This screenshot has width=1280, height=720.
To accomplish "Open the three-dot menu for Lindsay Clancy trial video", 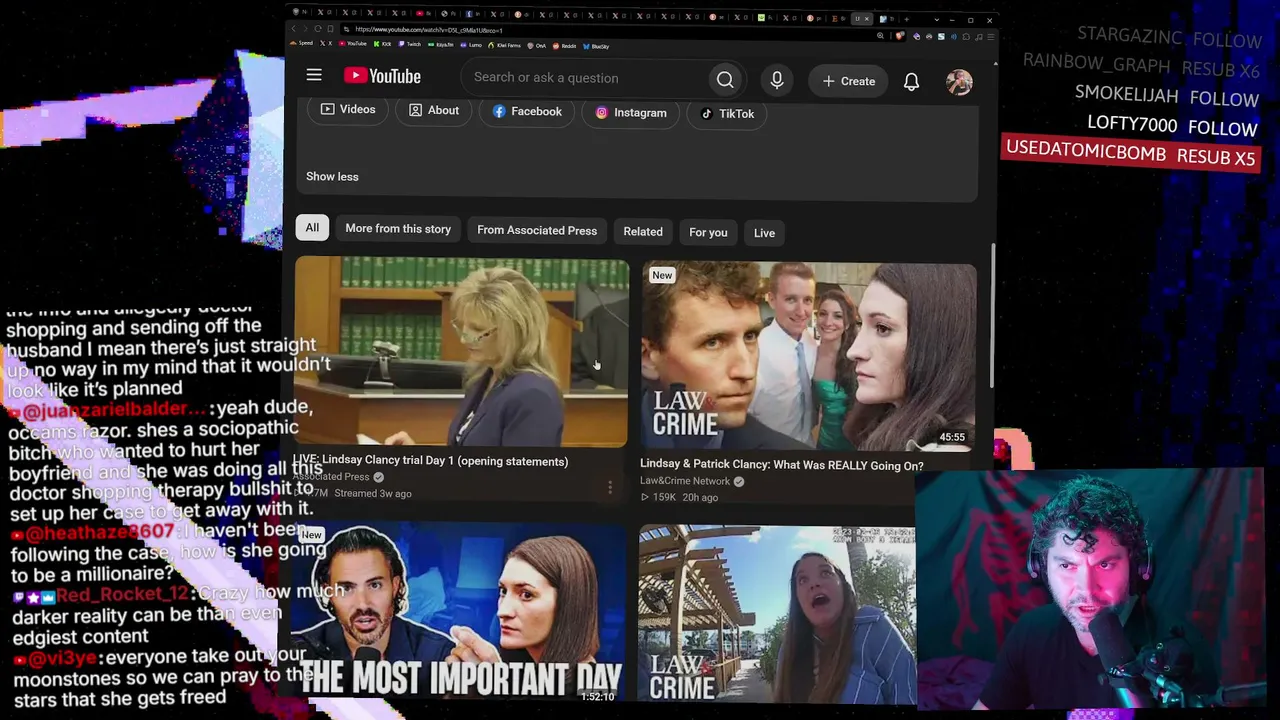I will pos(610,488).
